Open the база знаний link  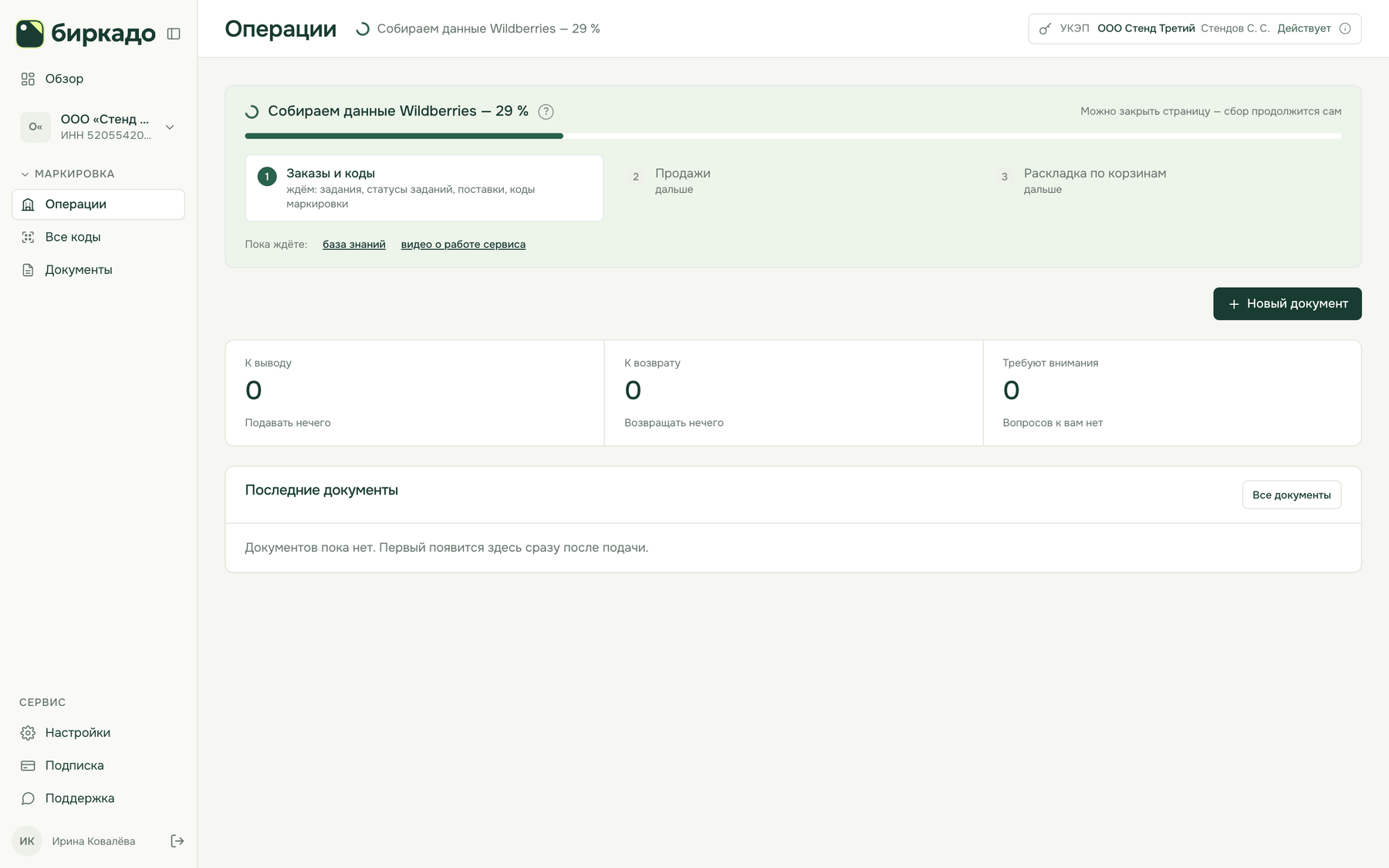click(x=354, y=245)
